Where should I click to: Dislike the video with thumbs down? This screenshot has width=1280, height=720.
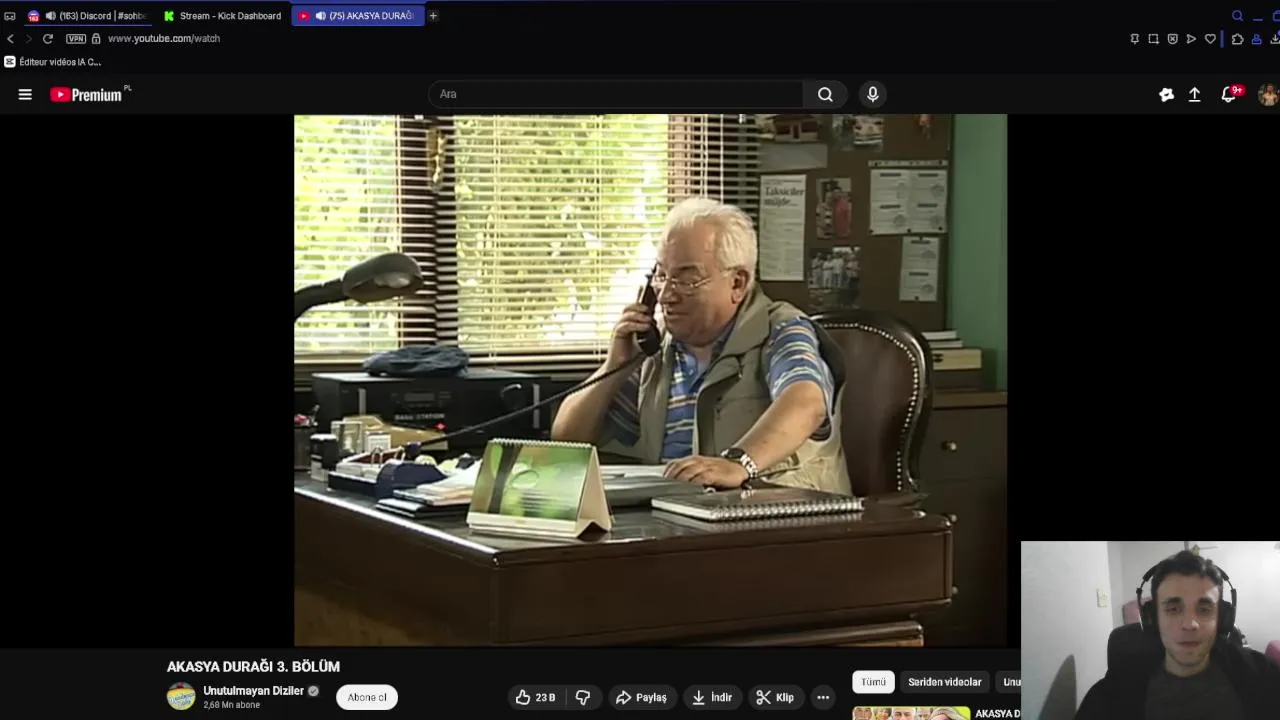583,697
